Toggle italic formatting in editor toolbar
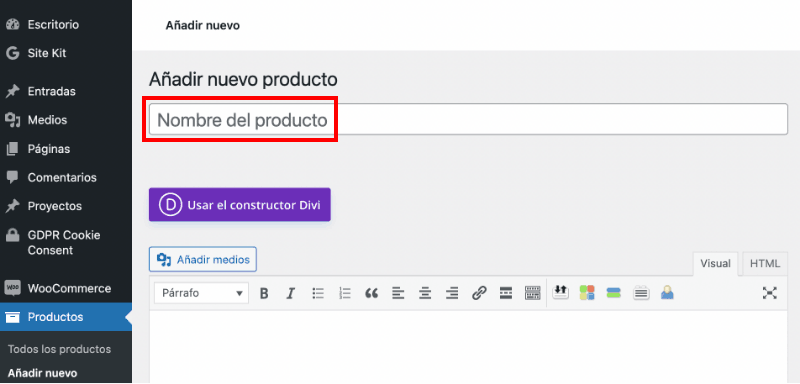The image size is (800, 384). click(290, 293)
